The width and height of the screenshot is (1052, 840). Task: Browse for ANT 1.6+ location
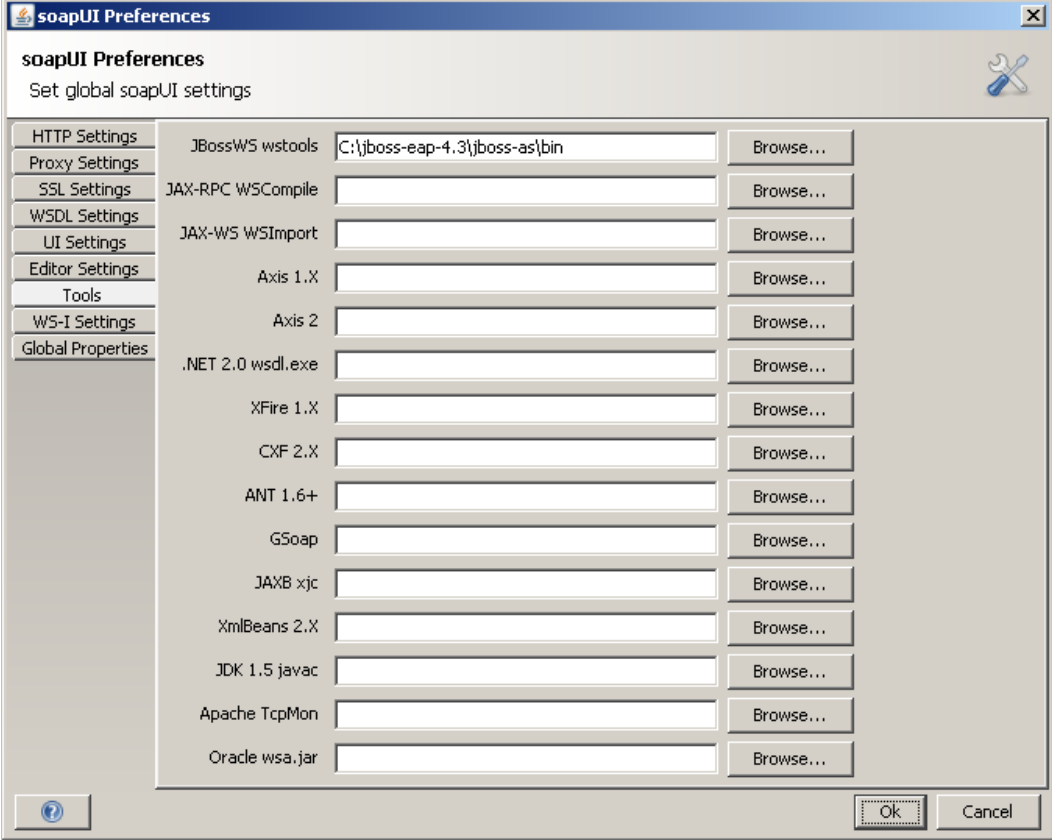click(x=790, y=496)
